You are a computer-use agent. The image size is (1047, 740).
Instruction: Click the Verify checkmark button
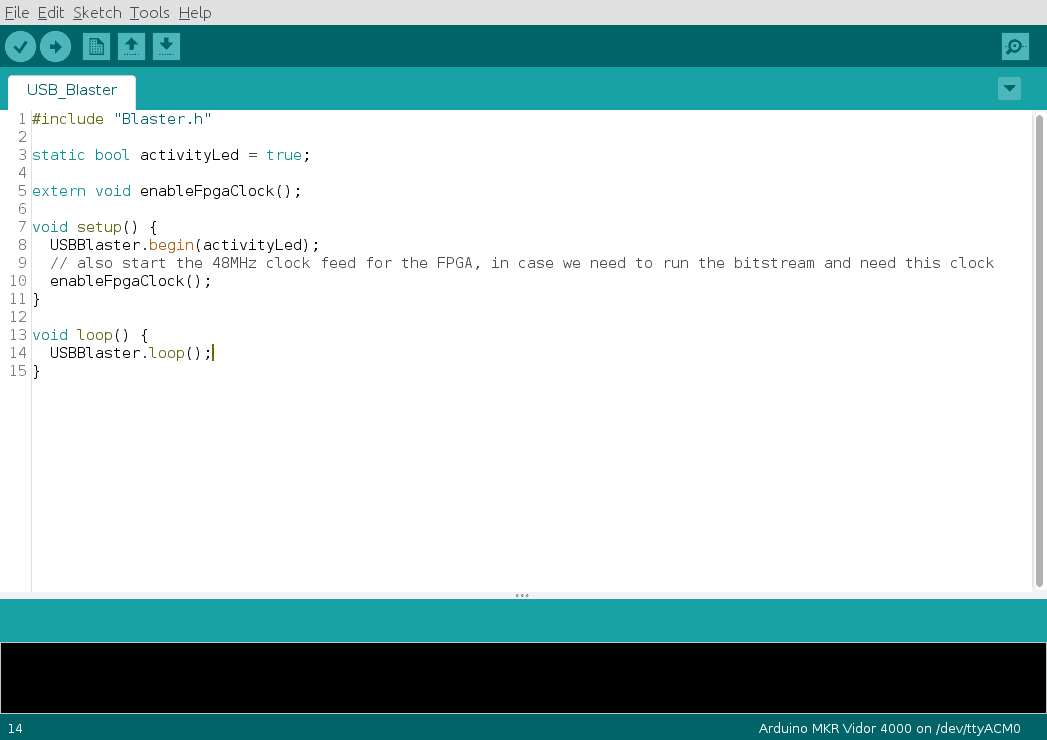point(20,46)
